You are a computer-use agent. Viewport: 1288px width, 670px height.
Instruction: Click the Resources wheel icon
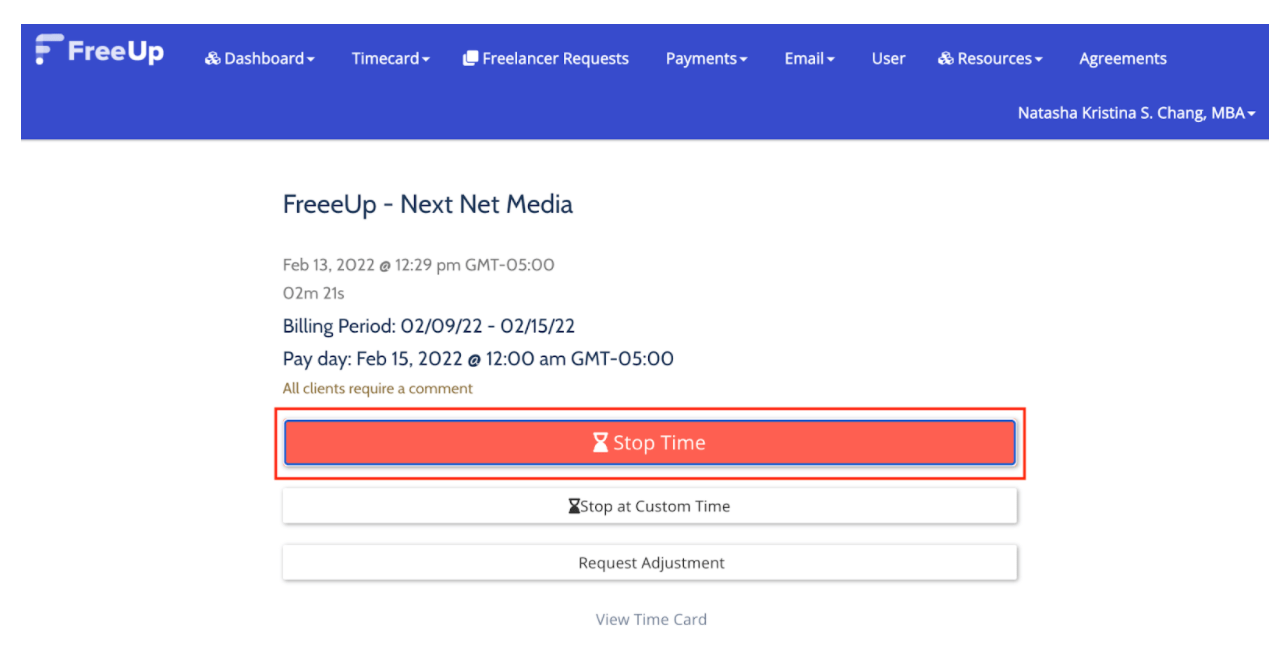(945, 58)
